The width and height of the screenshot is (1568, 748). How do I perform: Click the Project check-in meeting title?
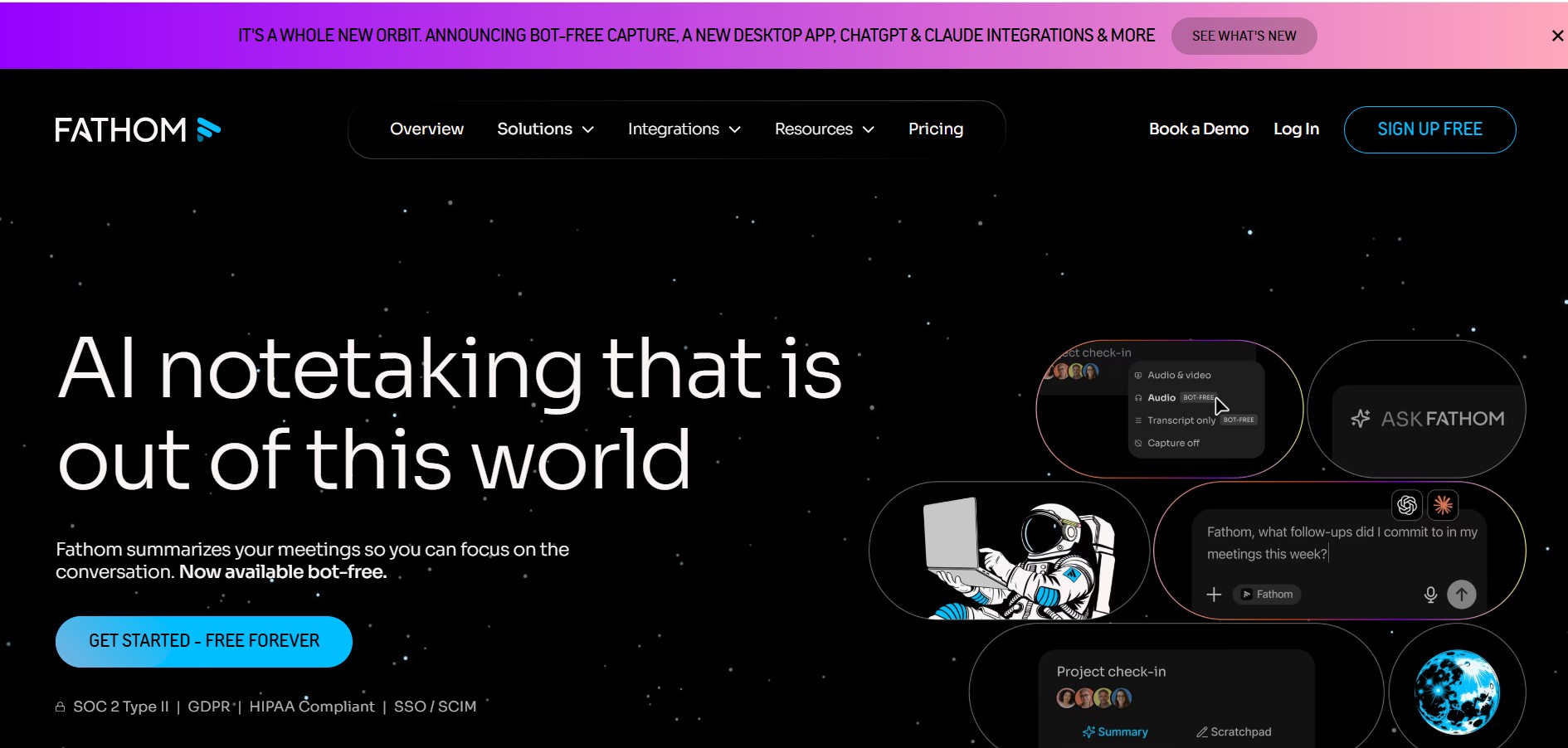click(x=1111, y=672)
